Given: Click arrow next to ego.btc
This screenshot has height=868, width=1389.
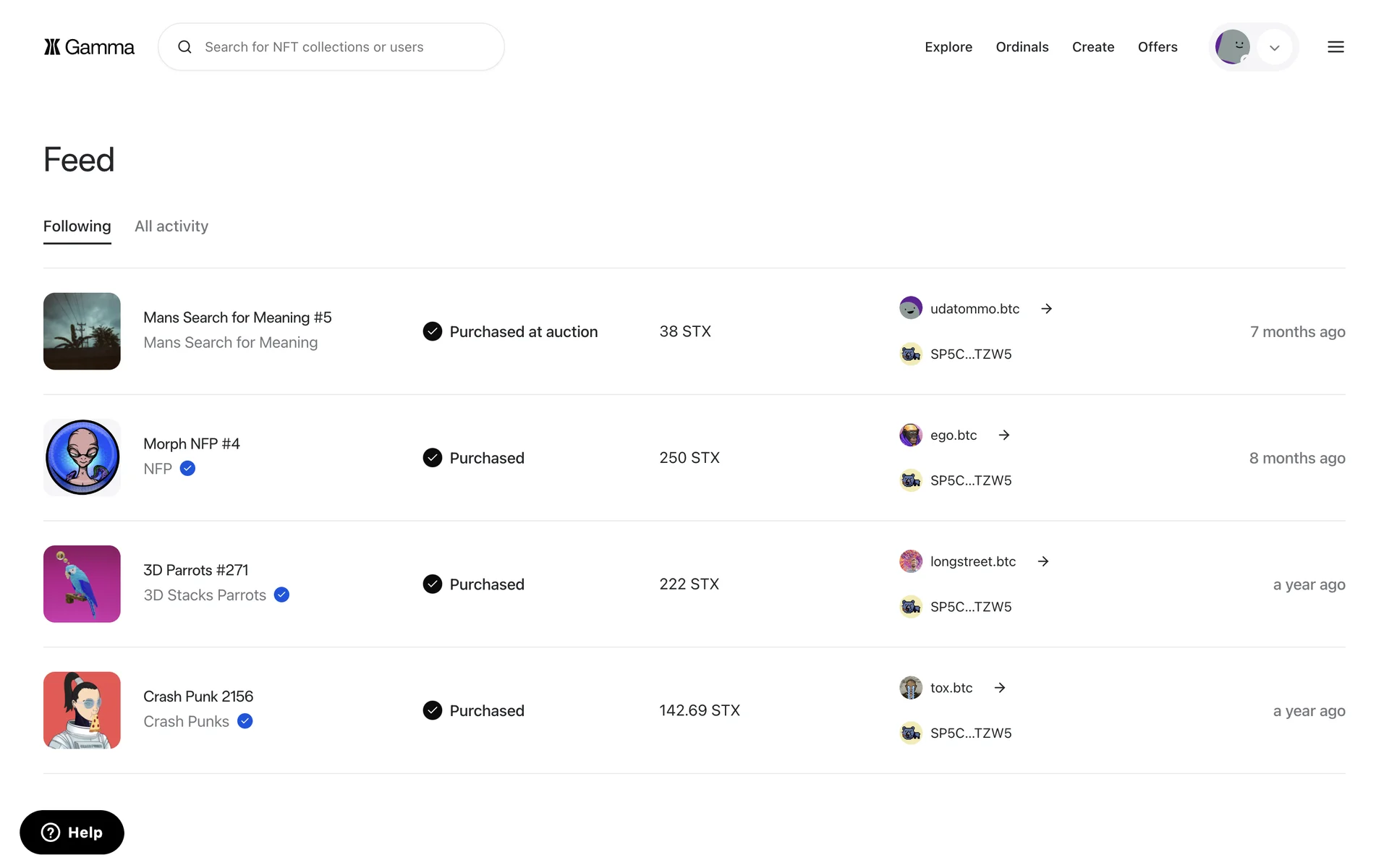Looking at the screenshot, I should click(1003, 435).
